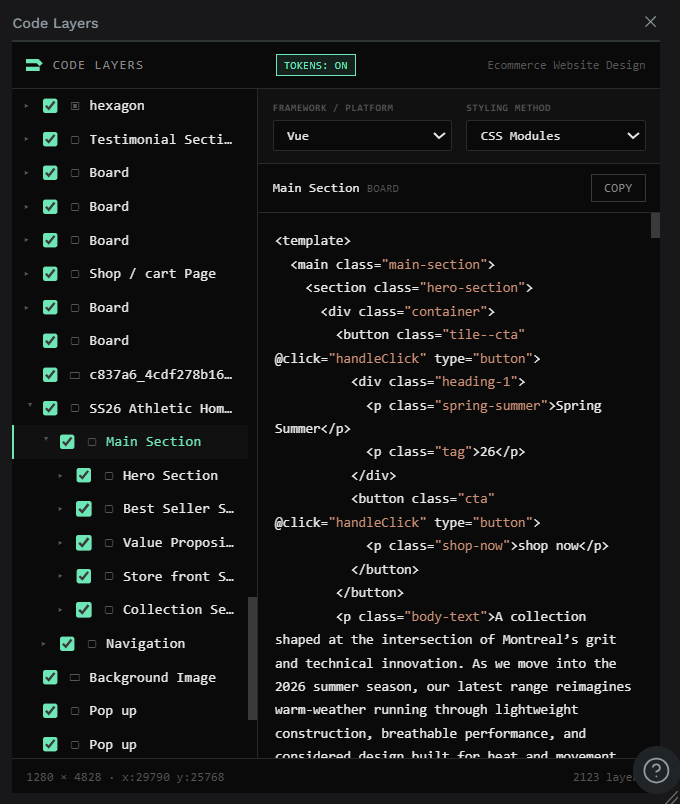Click the c837a6_4cdf278b16 image layer icon

coord(75,375)
